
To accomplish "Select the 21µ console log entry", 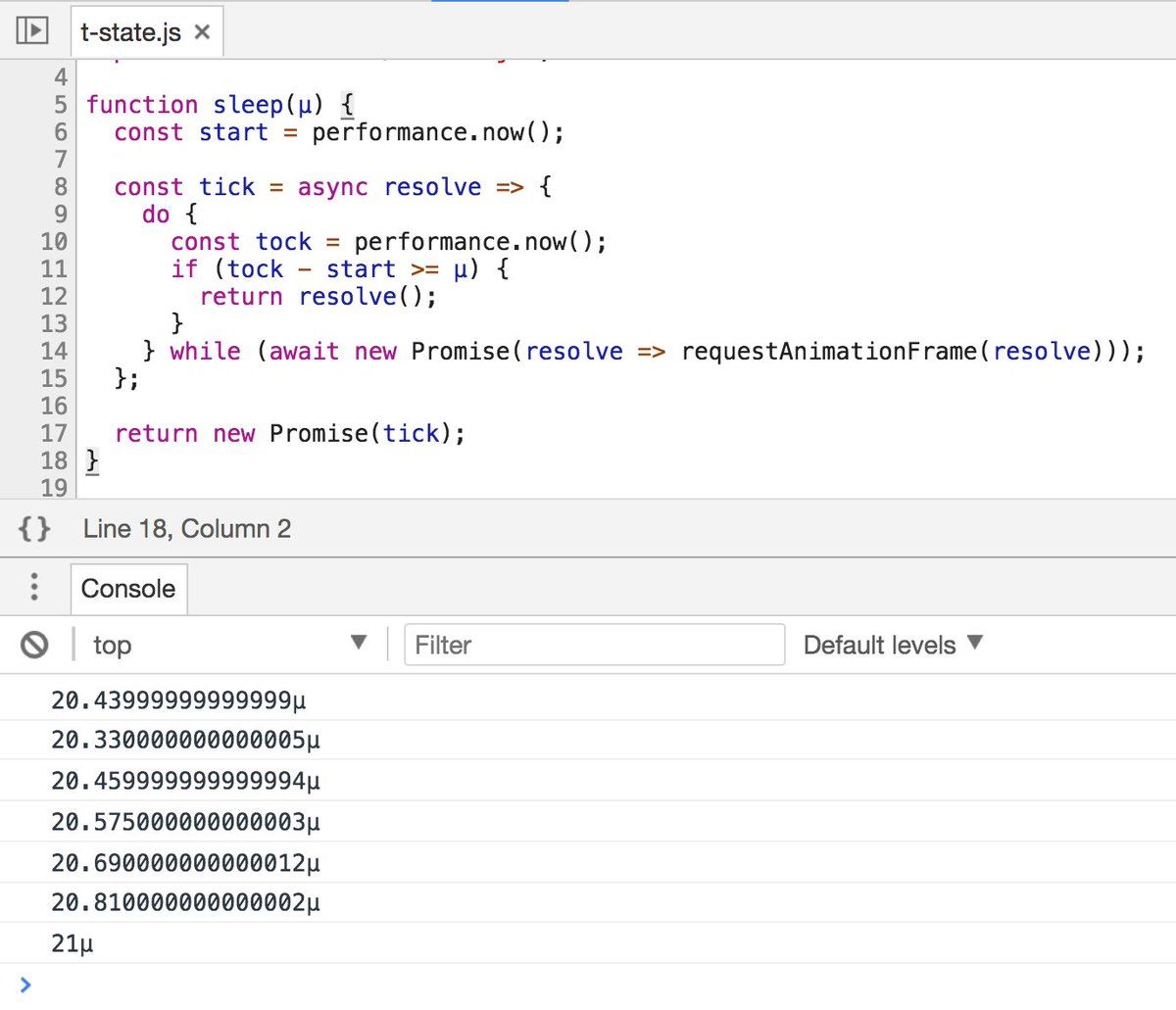I will tap(73, 944).
